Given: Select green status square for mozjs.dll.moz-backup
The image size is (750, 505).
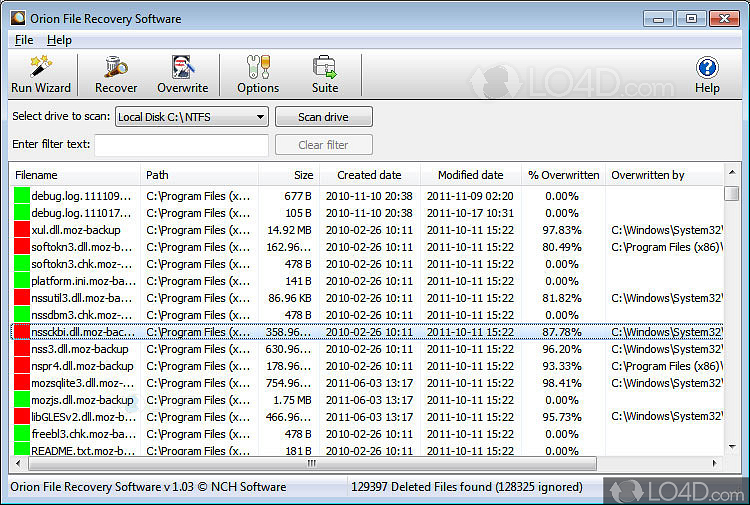Looking at the screenshot, I should [x=22, y=399].
